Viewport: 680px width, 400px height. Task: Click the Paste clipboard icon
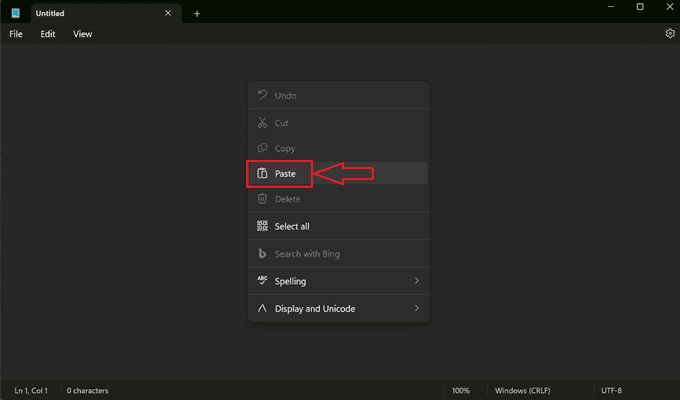pos(262,174)
